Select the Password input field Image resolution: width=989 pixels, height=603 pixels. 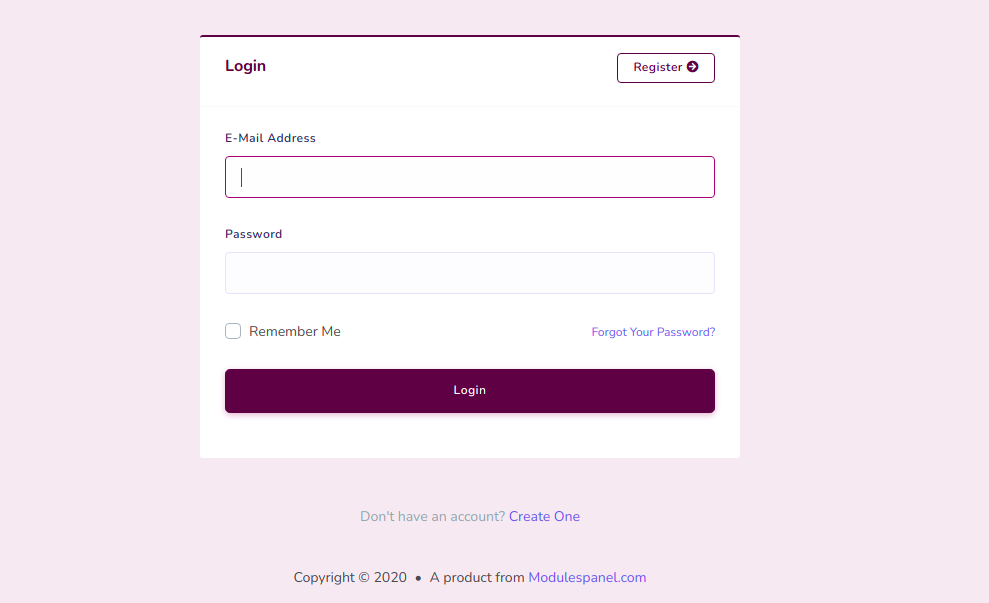[470, 273]
